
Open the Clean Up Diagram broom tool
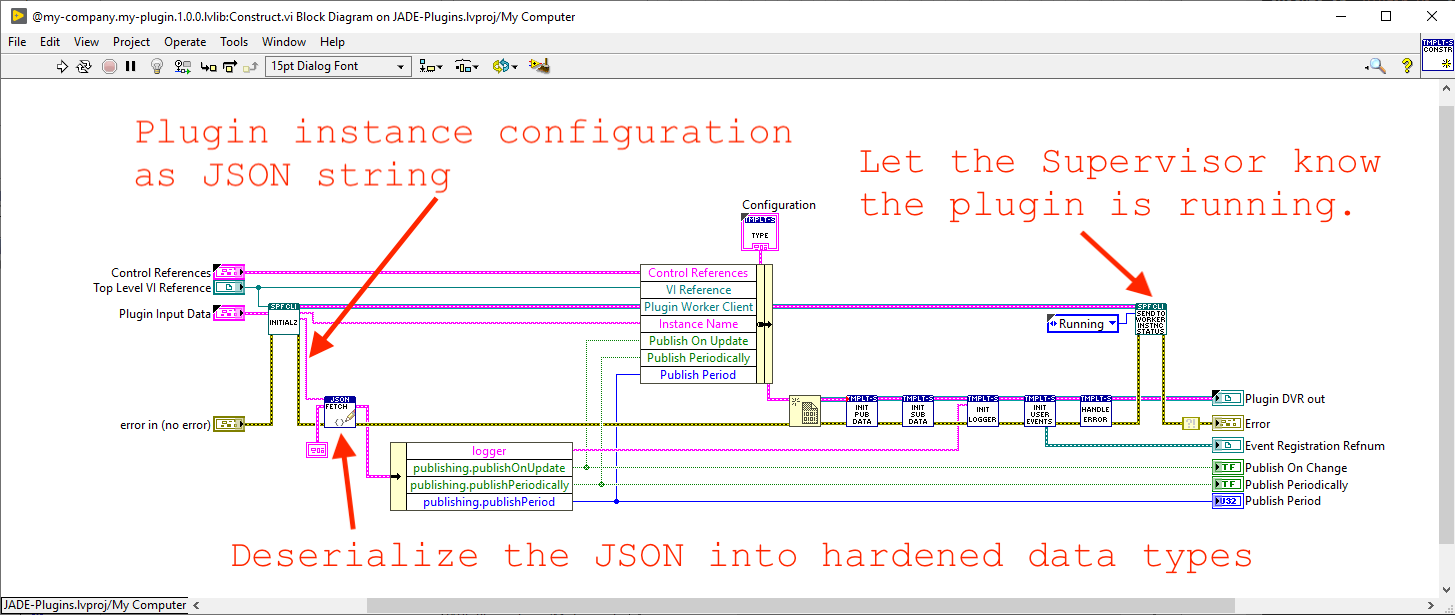coord(538,66)
